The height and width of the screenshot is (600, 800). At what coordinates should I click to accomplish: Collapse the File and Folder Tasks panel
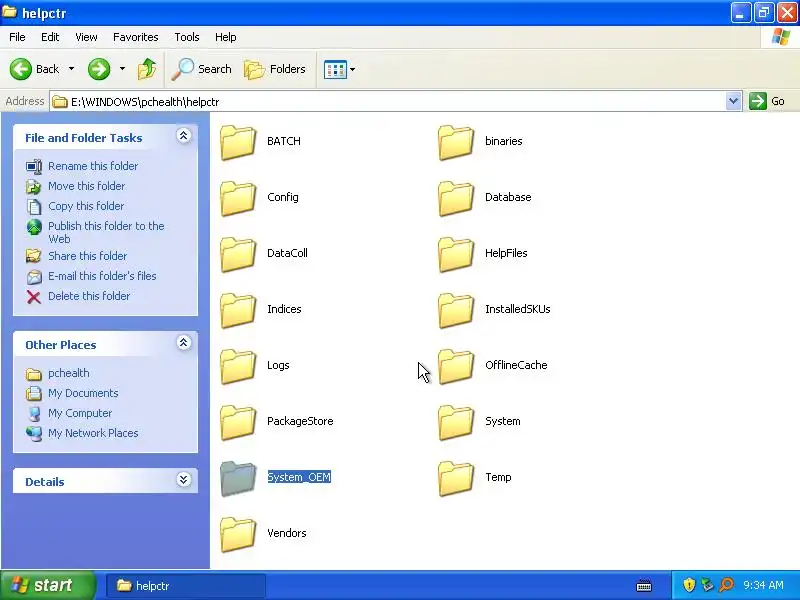[x=184, y=136]
